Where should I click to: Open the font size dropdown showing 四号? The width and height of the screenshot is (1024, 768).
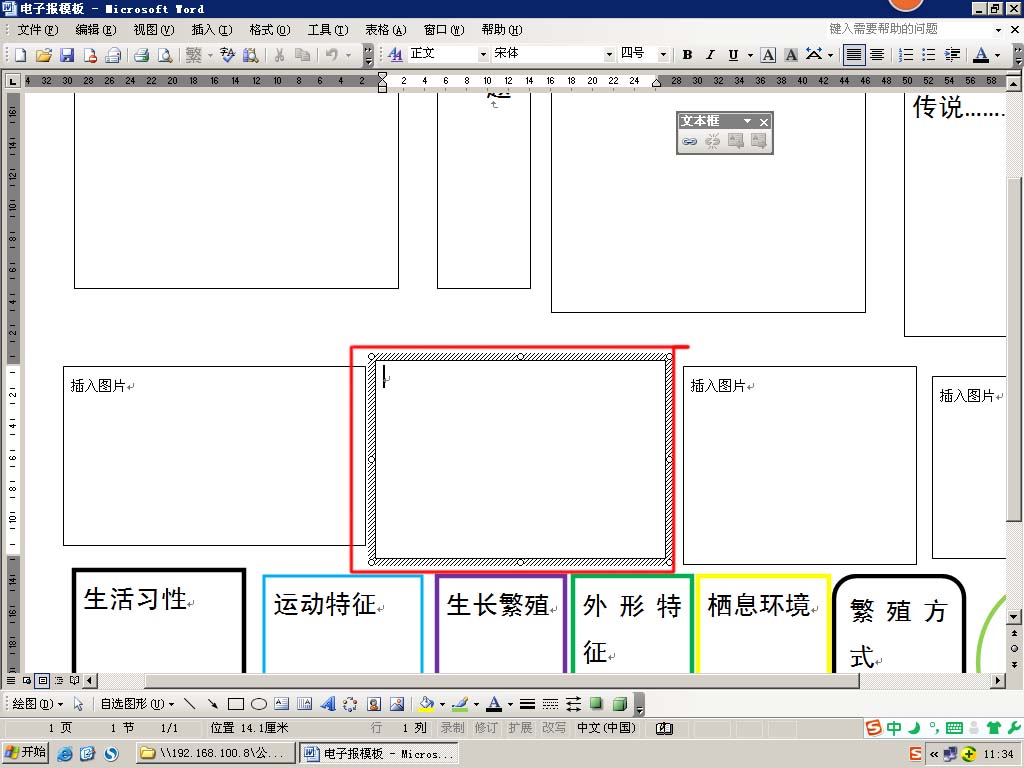pos(662,55)
